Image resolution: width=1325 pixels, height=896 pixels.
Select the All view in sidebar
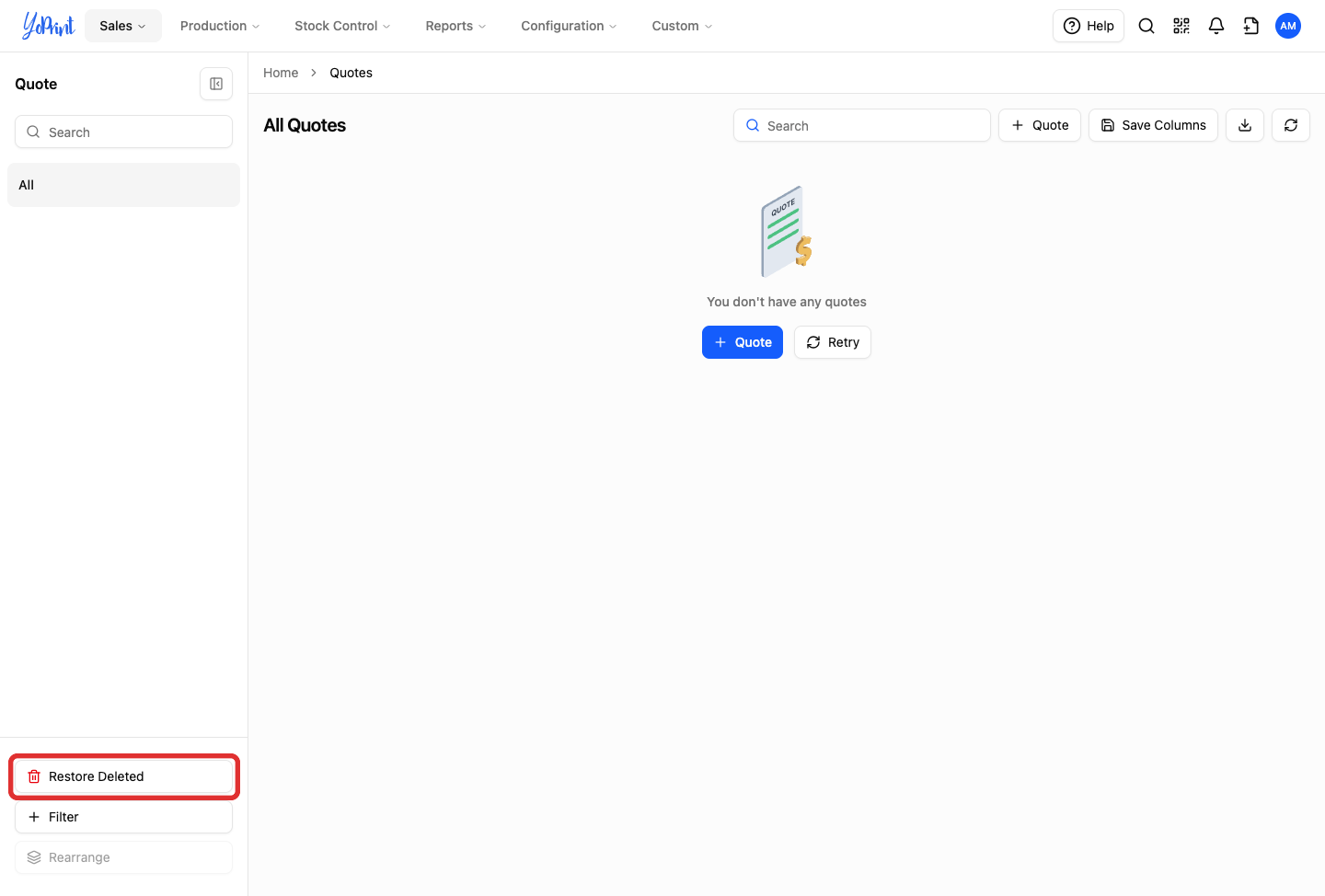click(x=123, y=185)
